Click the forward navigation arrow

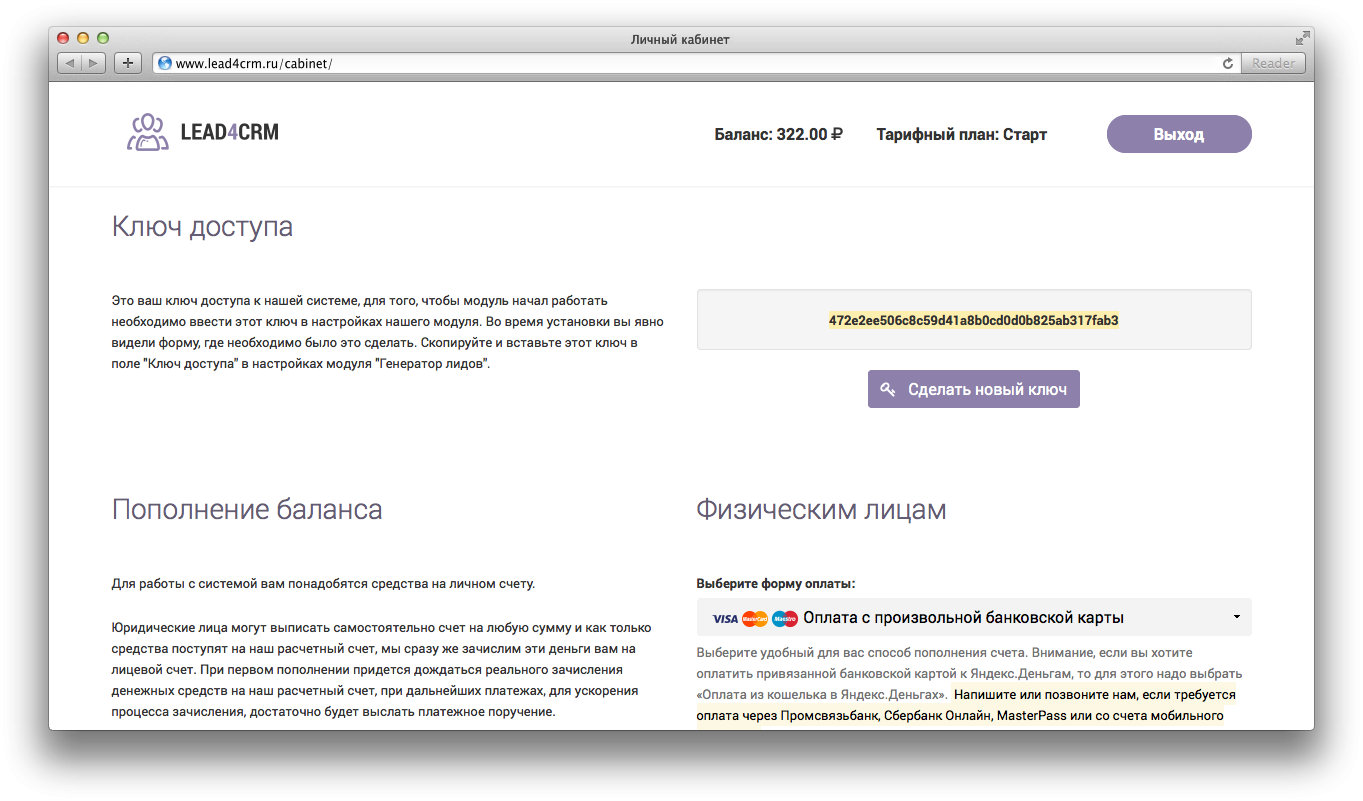[x=92, y=62]
